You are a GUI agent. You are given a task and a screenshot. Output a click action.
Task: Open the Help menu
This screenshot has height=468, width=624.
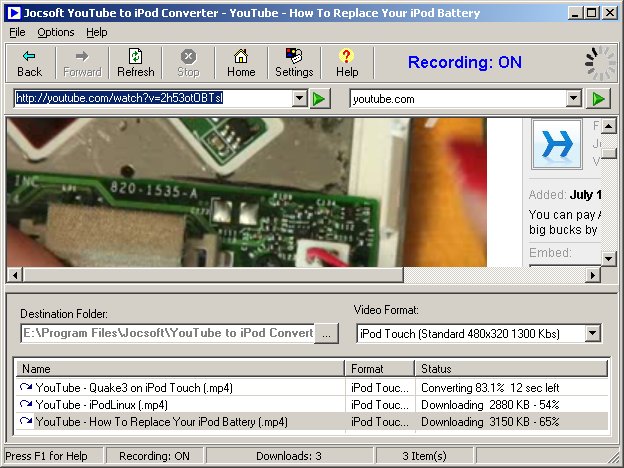97,32
